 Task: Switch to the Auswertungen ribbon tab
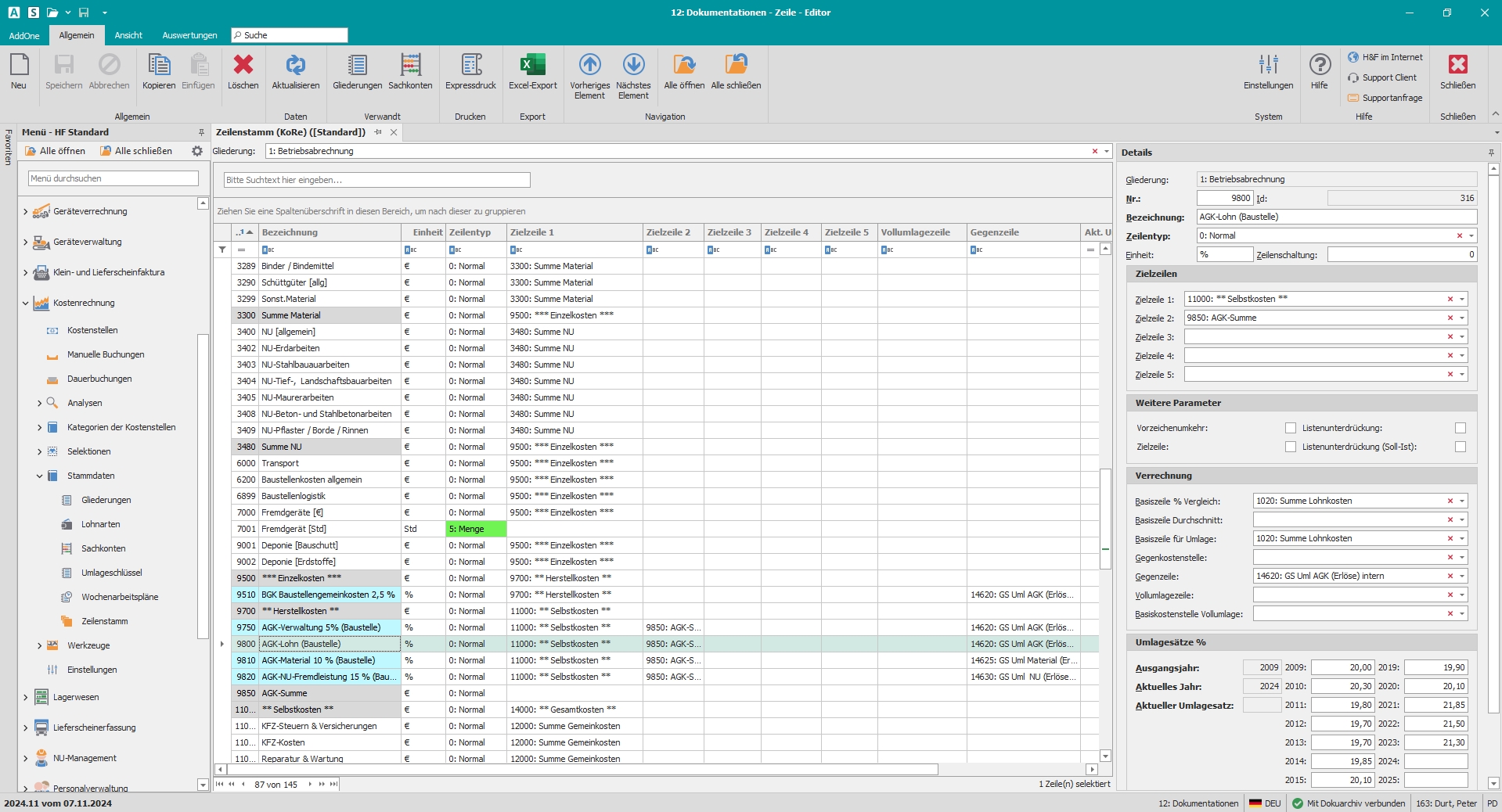point(189,35)
